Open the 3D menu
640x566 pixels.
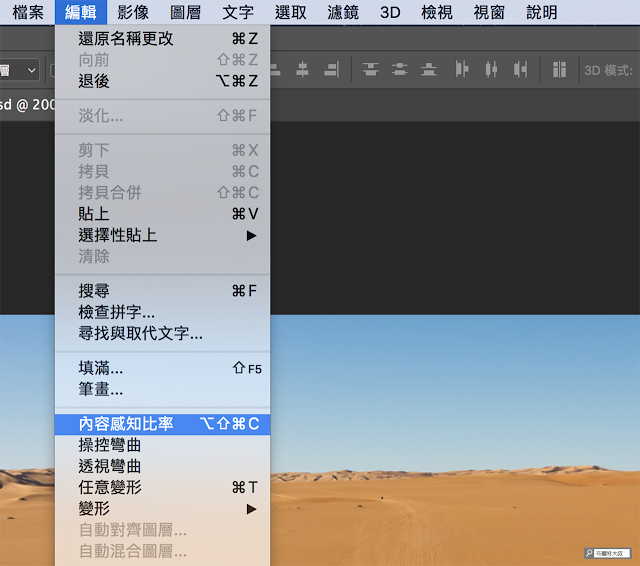point(390,12)
